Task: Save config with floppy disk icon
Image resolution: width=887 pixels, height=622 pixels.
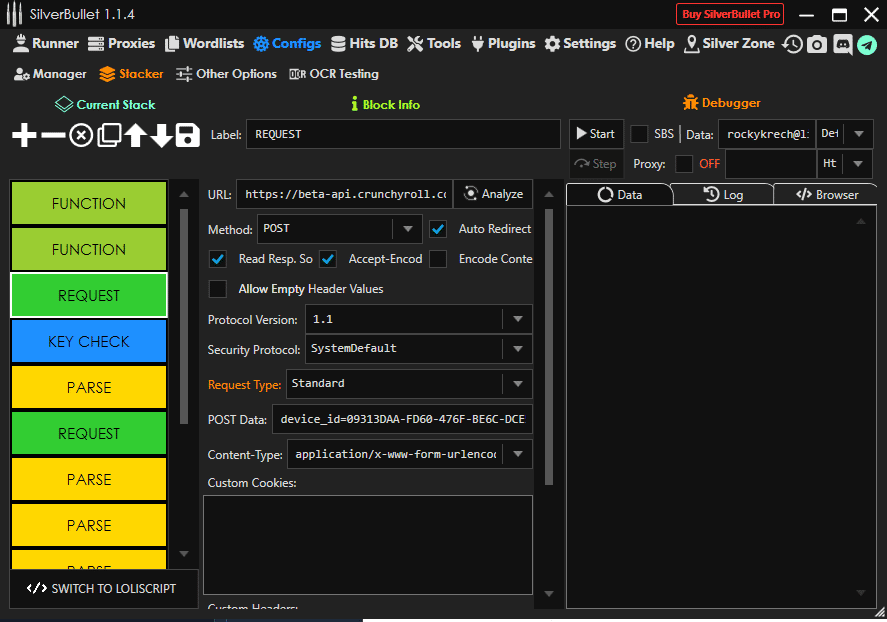Action: pyautogui.click(x=187, y=135)
